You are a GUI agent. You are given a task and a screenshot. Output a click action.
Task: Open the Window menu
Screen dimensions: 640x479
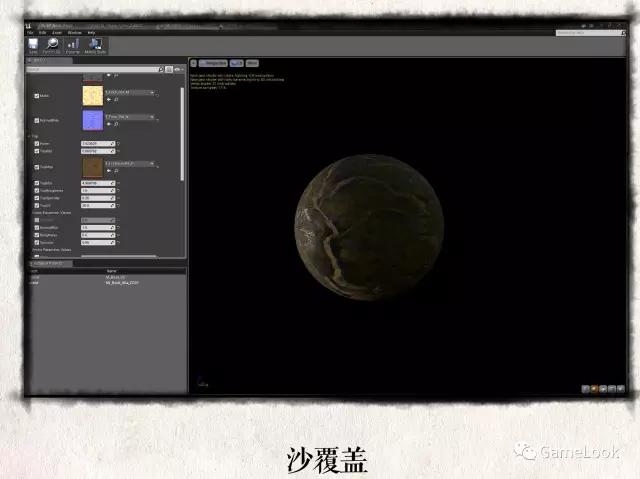tap(75, 33)
